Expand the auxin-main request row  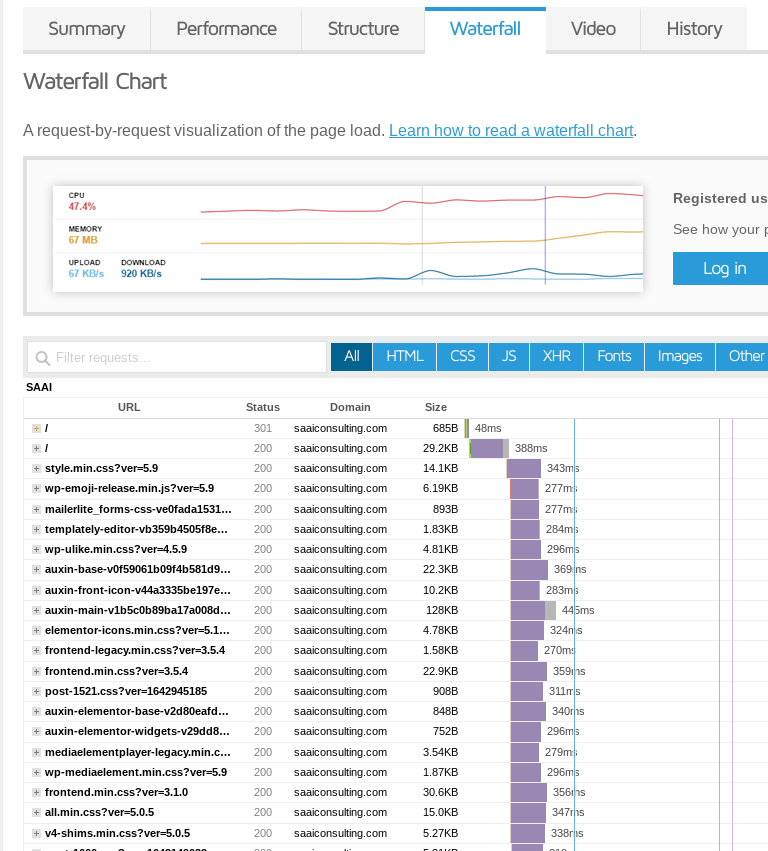36,610
